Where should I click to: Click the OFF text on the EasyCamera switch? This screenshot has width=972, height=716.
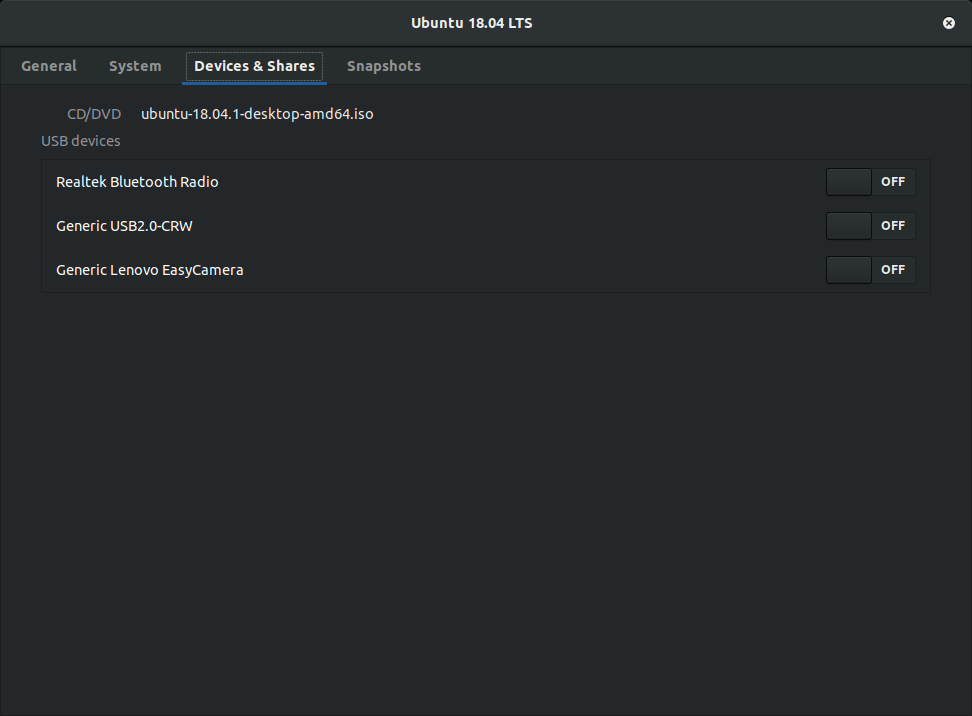point(893,270)
